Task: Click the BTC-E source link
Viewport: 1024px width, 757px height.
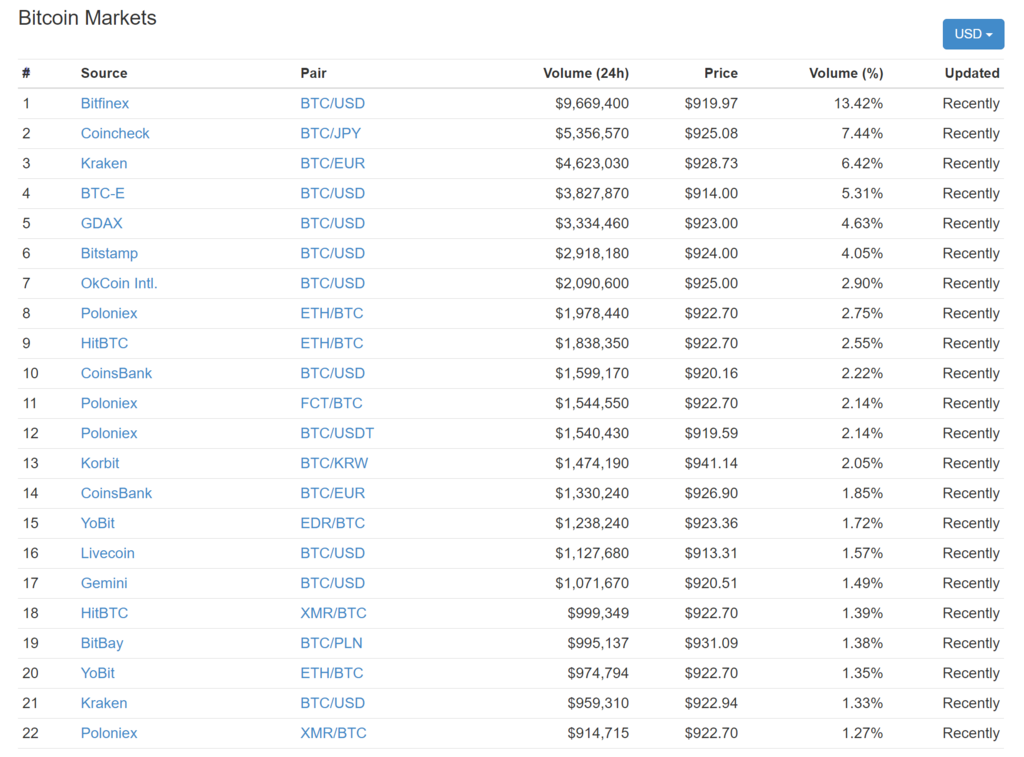Action: pyautogui.click(x=103, y=193)
